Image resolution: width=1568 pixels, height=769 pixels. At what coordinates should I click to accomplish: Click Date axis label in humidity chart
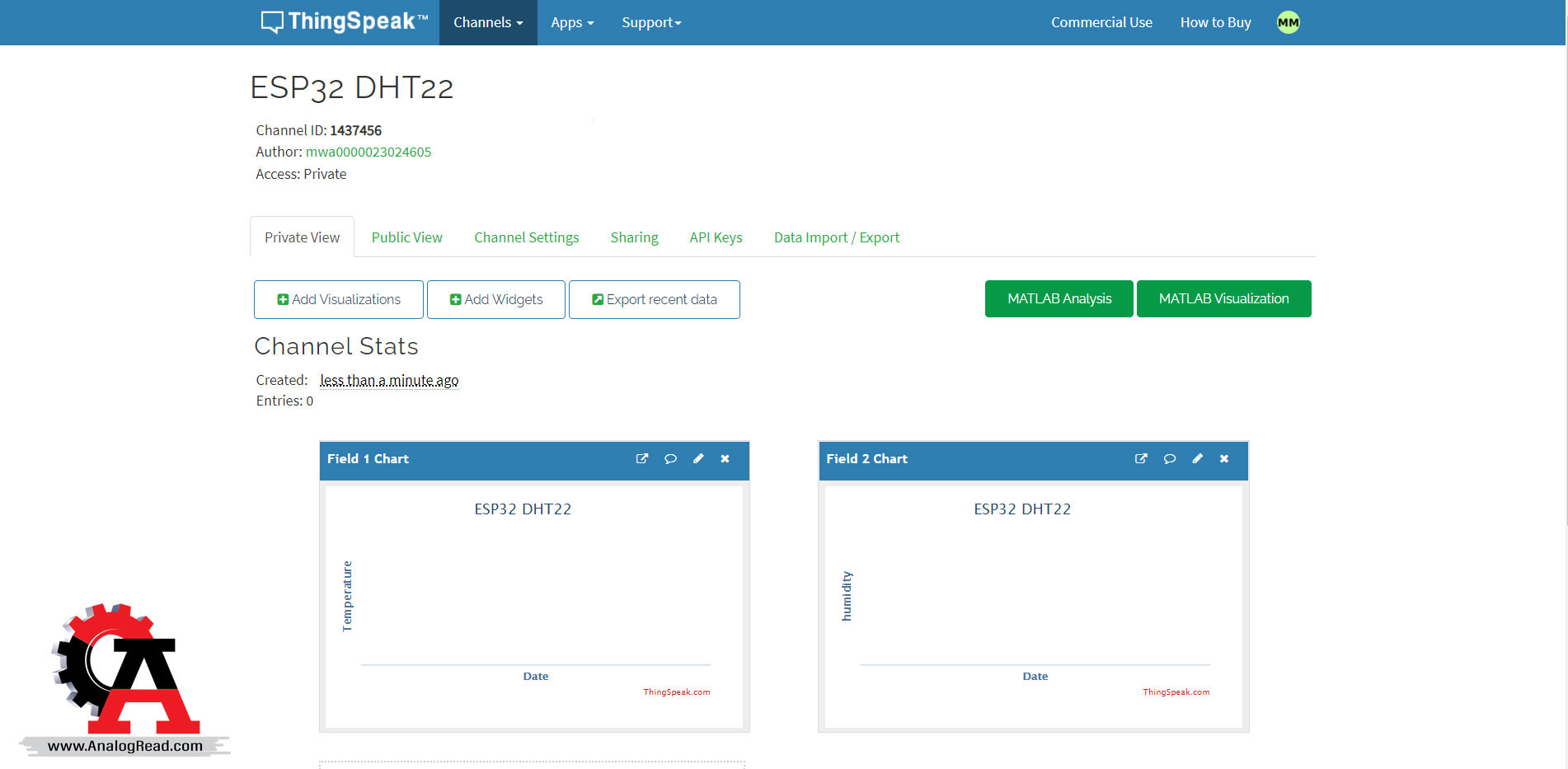pos(1035,677)
